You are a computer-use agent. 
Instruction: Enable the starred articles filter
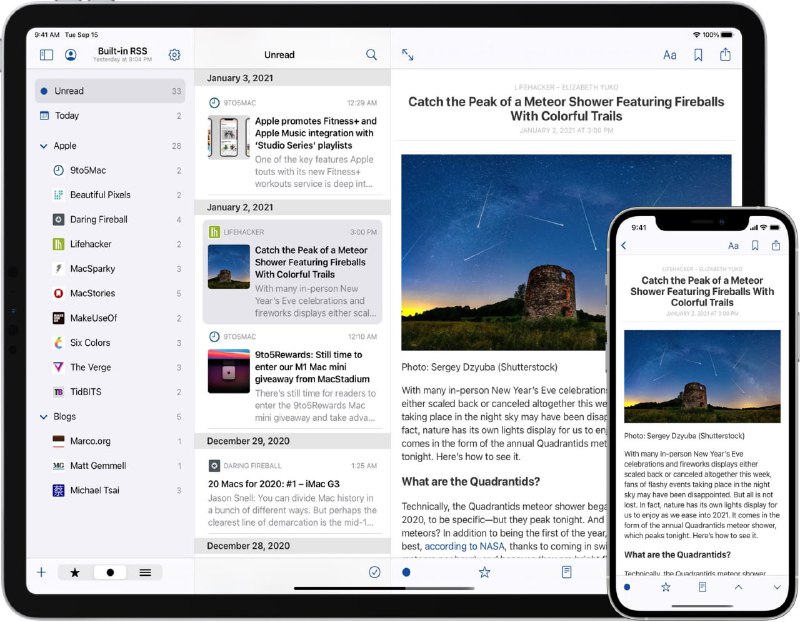tap(74, 572)
